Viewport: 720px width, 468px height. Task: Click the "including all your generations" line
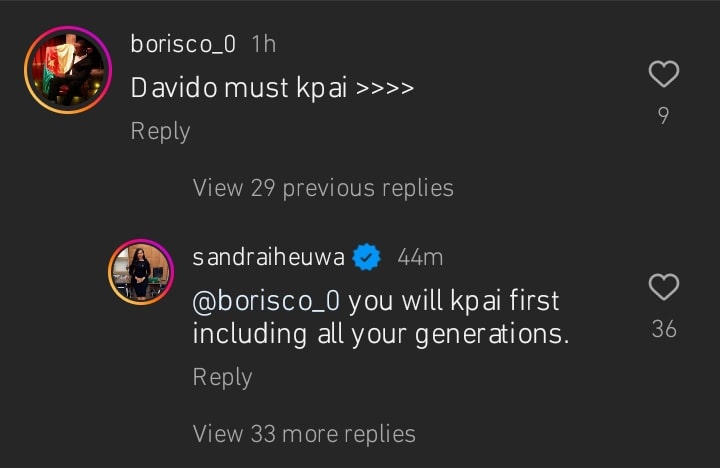pos(380,334)
